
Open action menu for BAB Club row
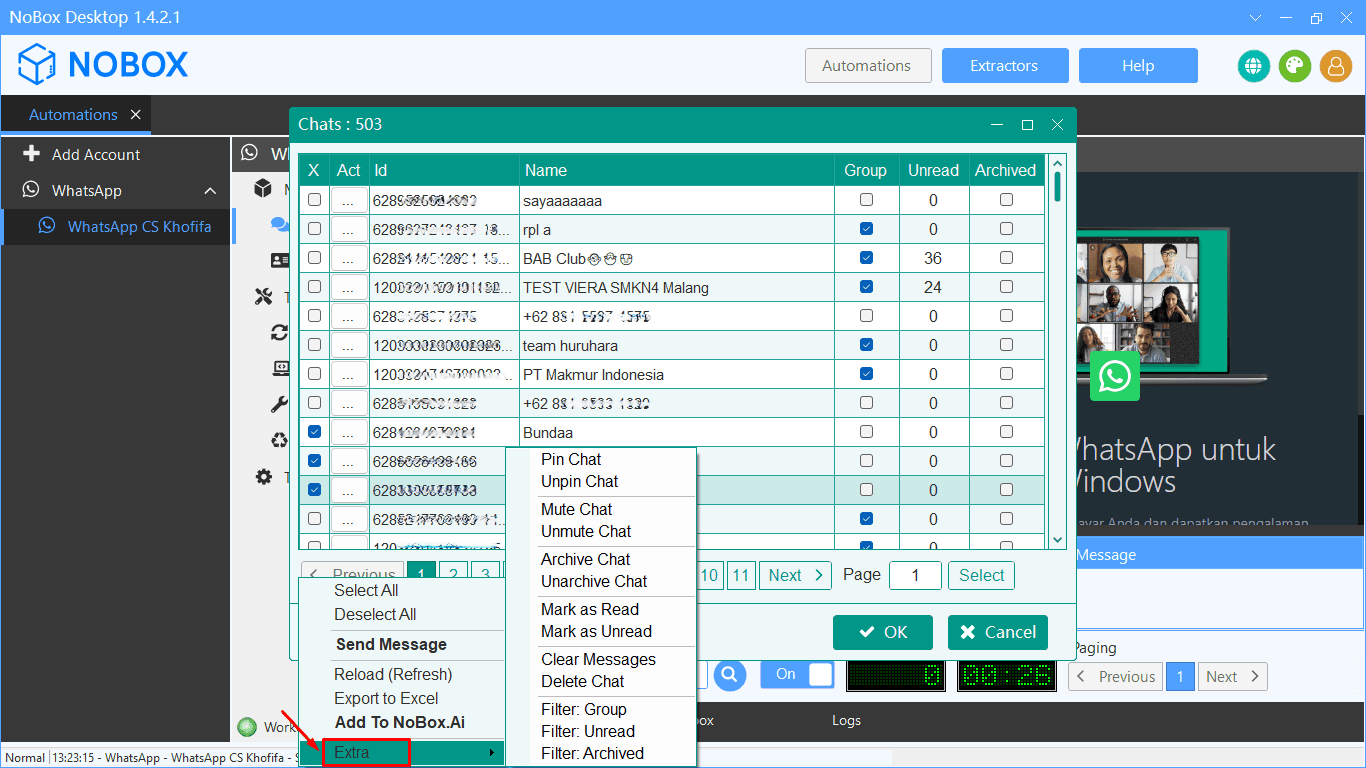click(348, 258)
